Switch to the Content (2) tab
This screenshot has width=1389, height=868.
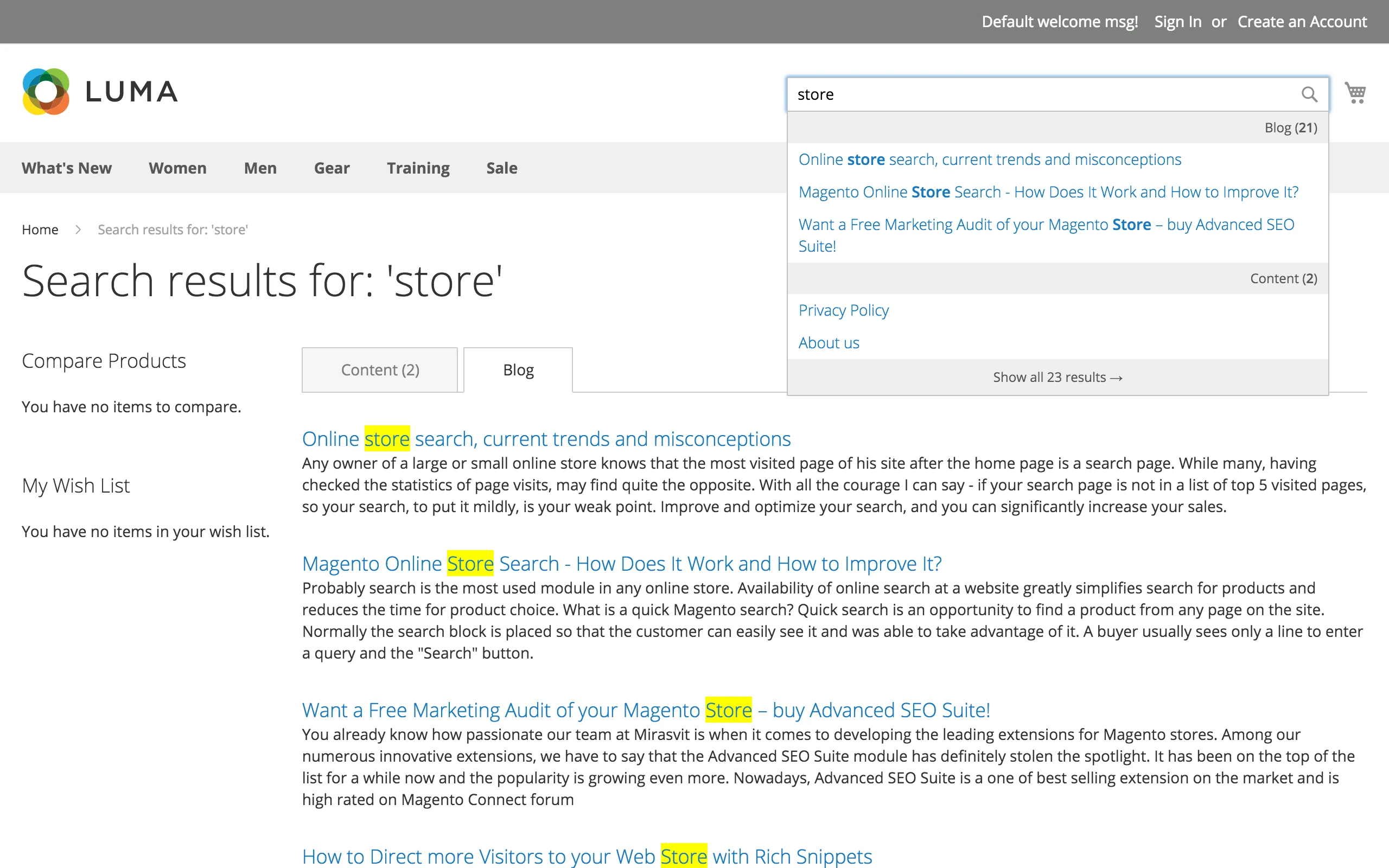pyautogui.click(x=379, y=371)
